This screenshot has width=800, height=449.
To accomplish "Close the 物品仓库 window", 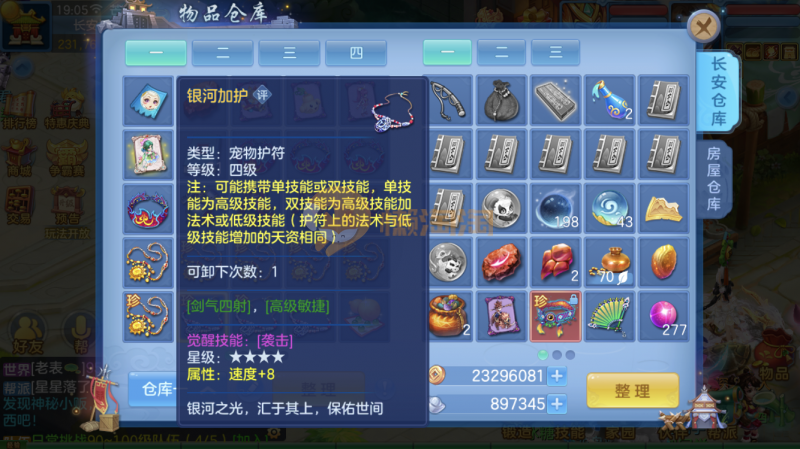I will (703, 26).
